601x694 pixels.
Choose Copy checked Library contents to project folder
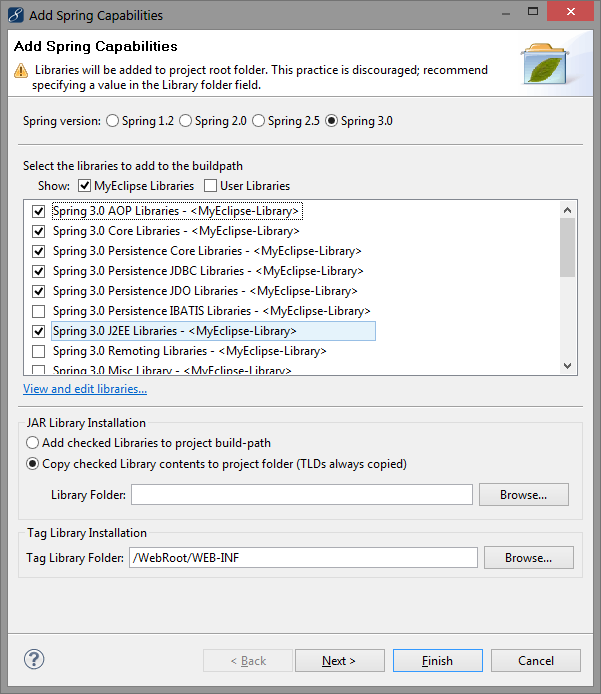(x=32, y=464)
